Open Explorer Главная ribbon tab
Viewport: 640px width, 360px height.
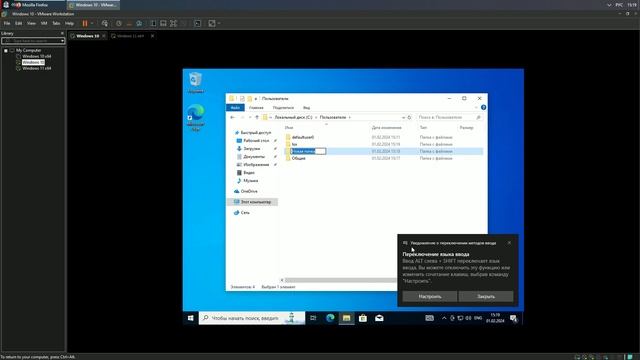coord(256,108)
